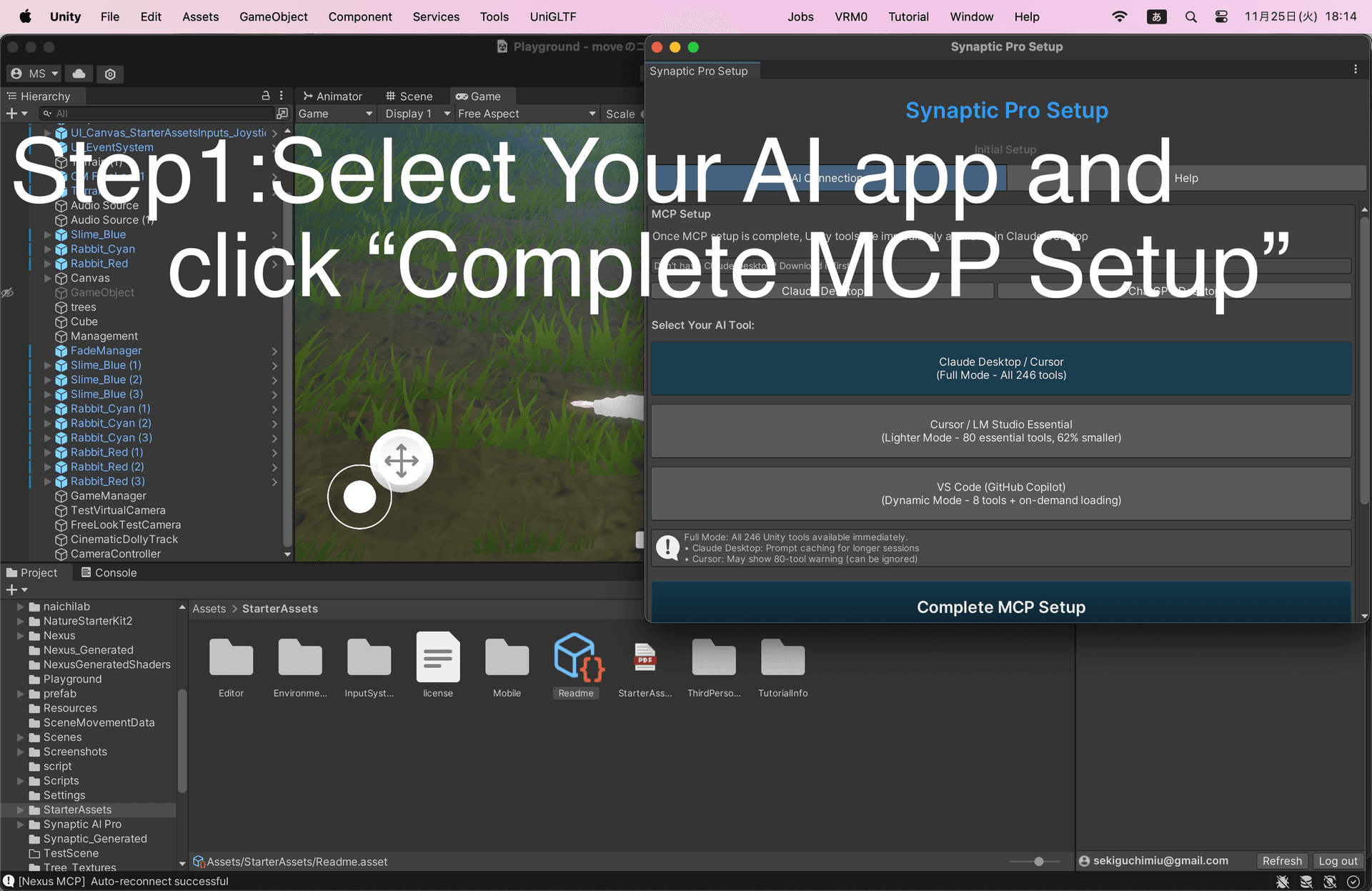Toggle the check-circle status icon bottom right
Image resolution: width=1372 pixels, height=891 pixels.
coord(1353,881)
